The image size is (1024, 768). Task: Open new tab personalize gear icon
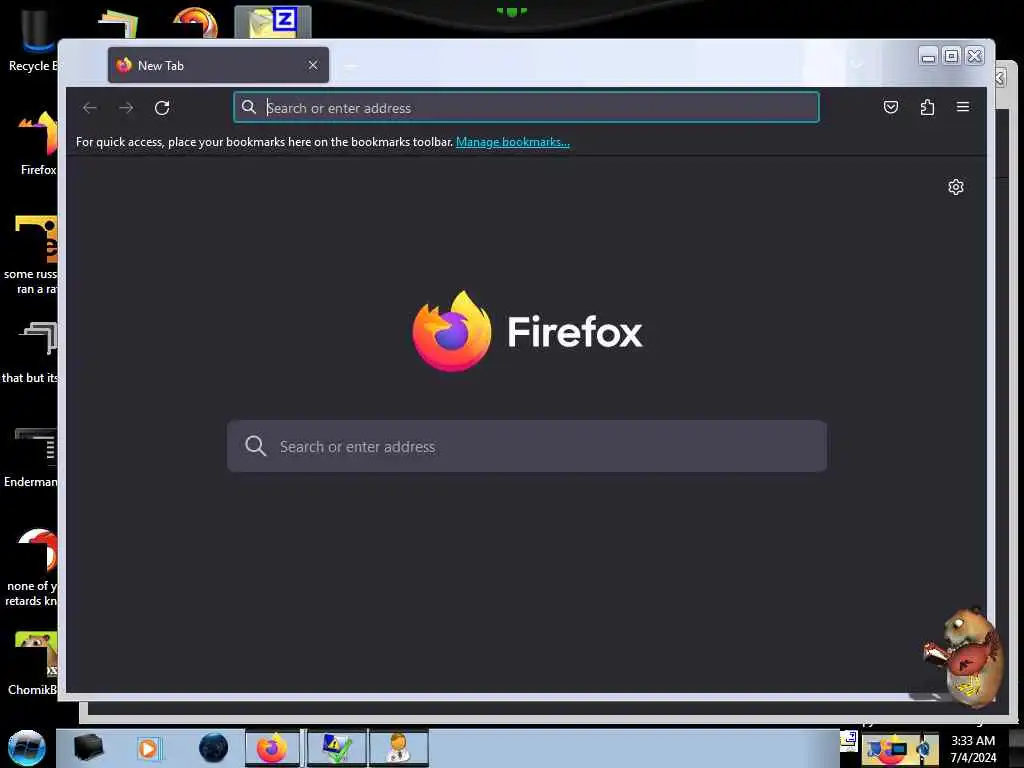955,187
